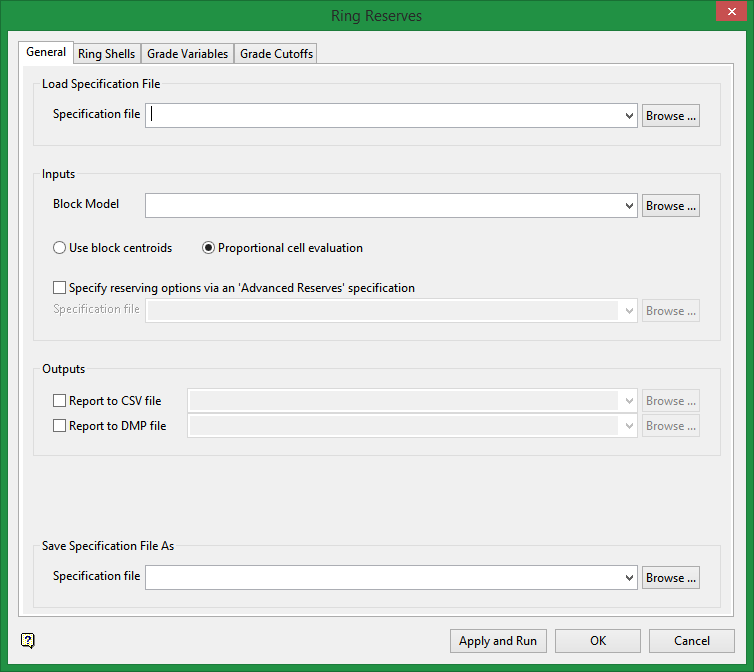This screenshot has height=672, width=754.
Task: Open the Grade Variables tab
Action: 188,54
